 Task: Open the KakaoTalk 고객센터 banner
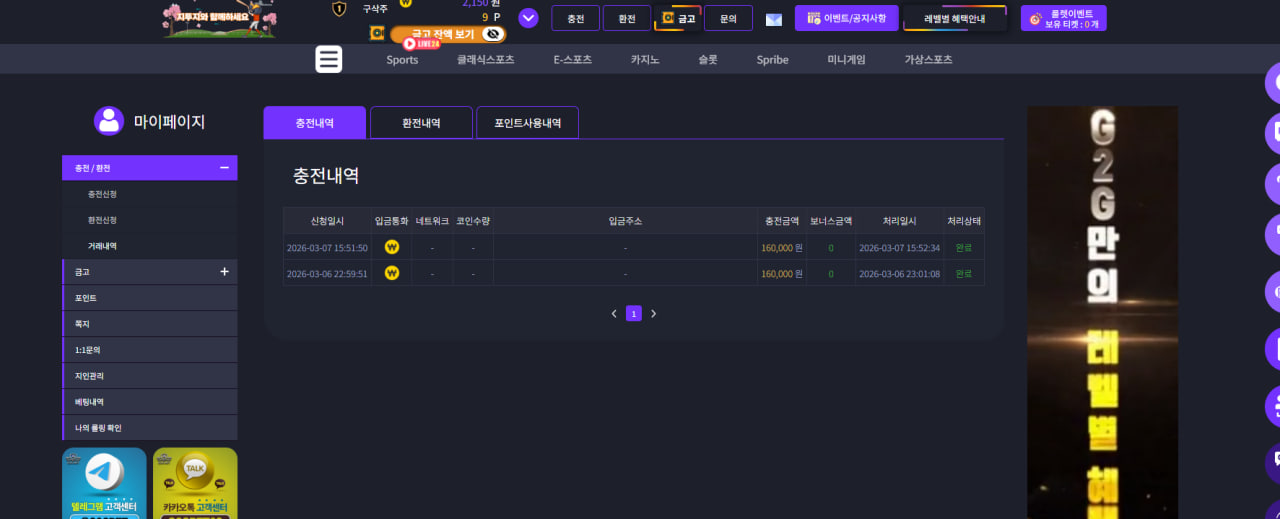pyautogui.click(x=195, y=483)
